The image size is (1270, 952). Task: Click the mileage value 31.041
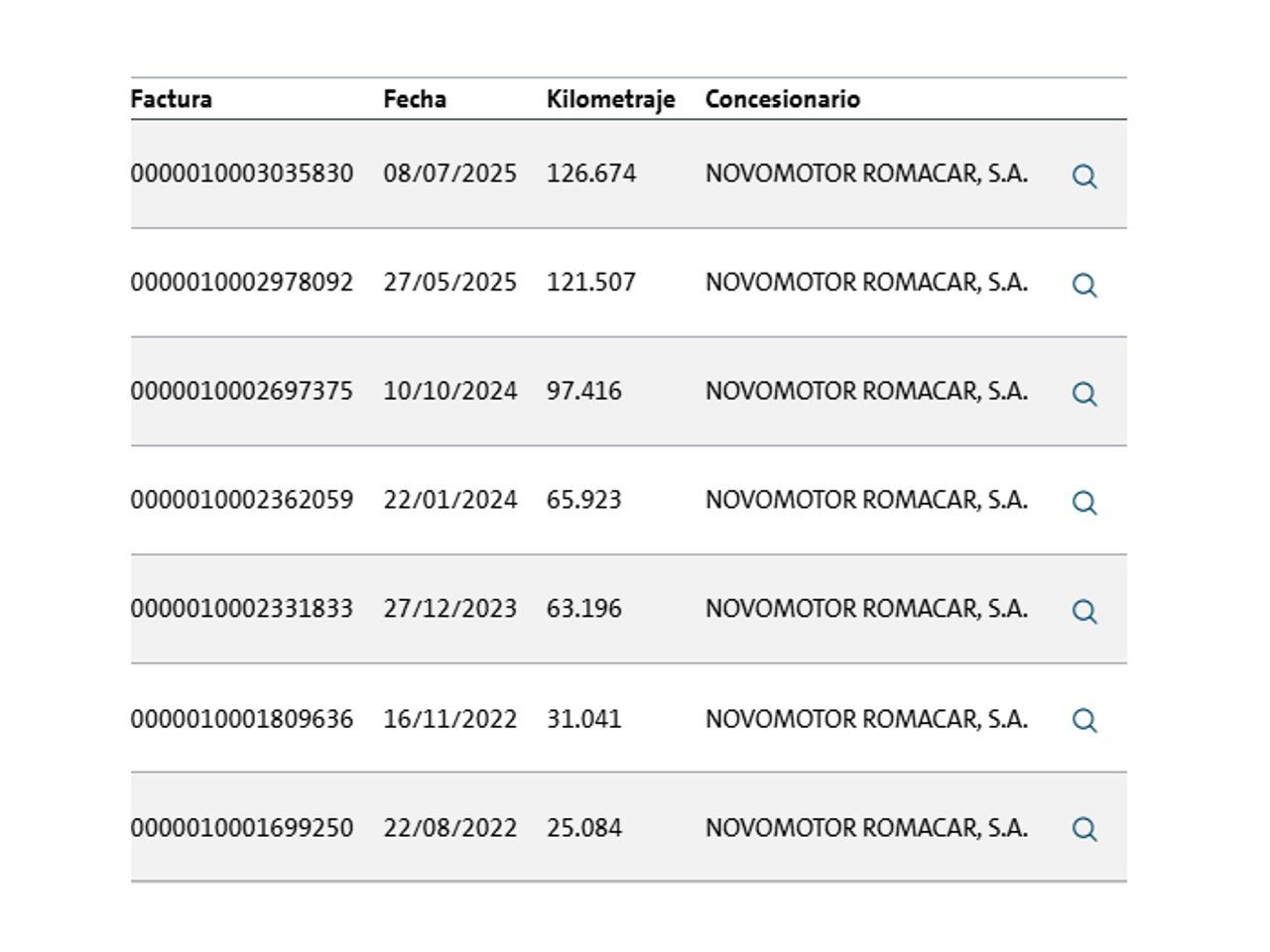(583, 719)
